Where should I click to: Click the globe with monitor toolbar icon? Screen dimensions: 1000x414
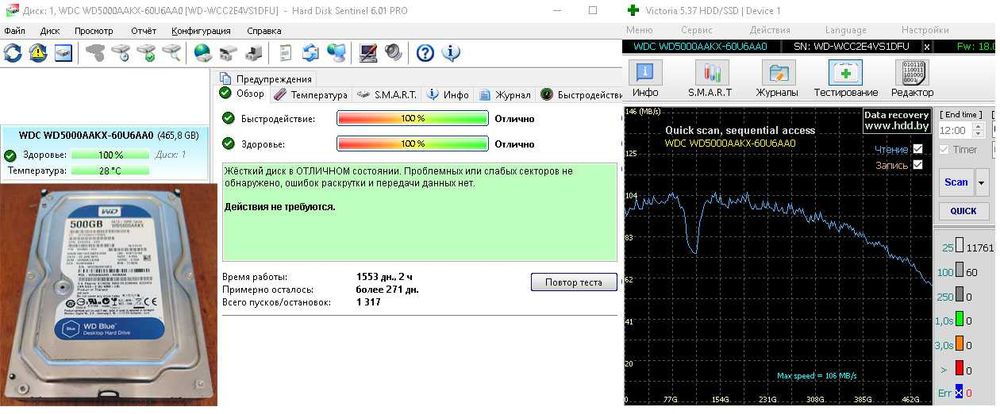pyautogui.click(x=336, y=53)
